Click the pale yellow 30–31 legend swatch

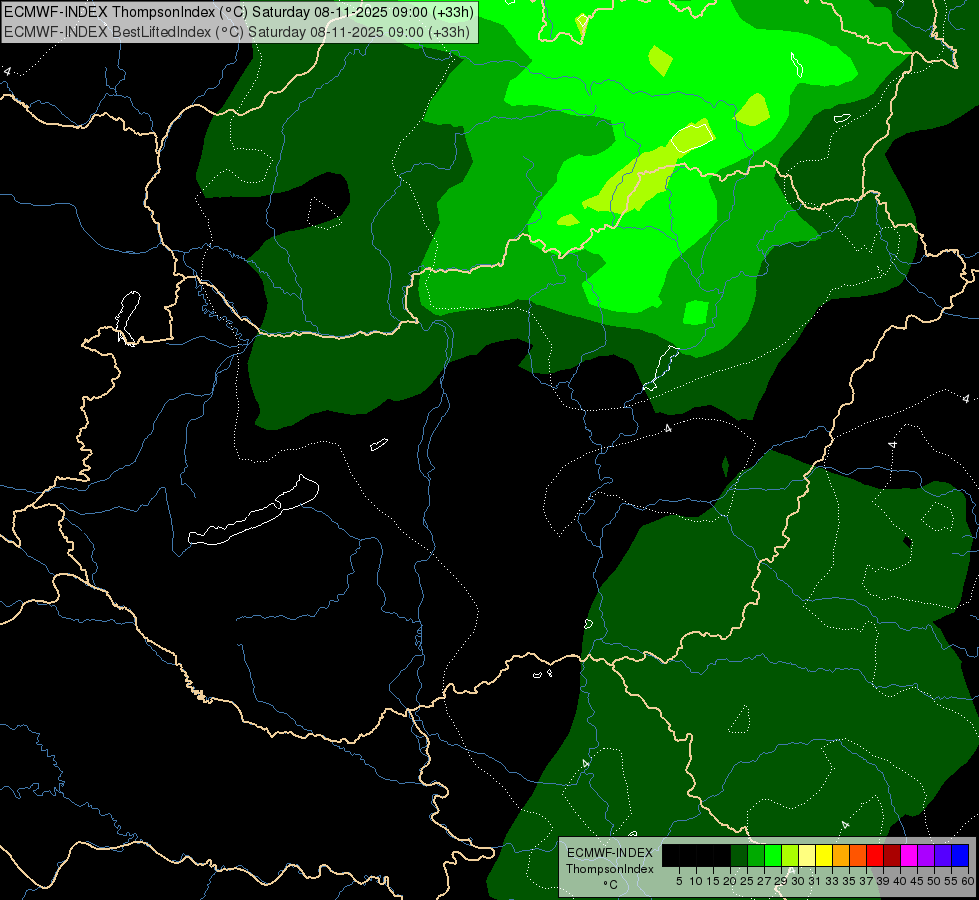pyautogui.click(x=807, y=855)
